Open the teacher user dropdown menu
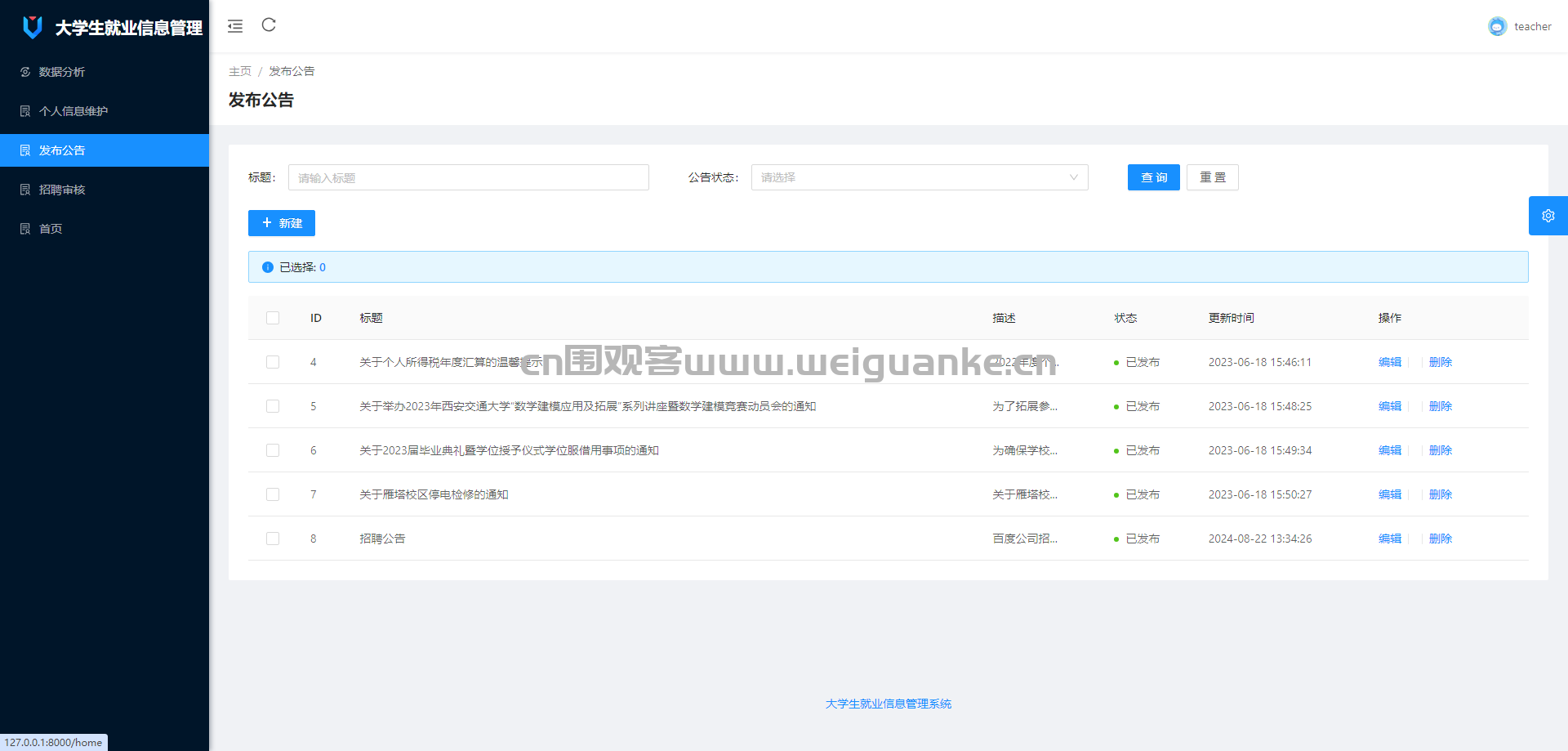The image size is (1568, 751). pyautogui.click(x=1520, y=26)
